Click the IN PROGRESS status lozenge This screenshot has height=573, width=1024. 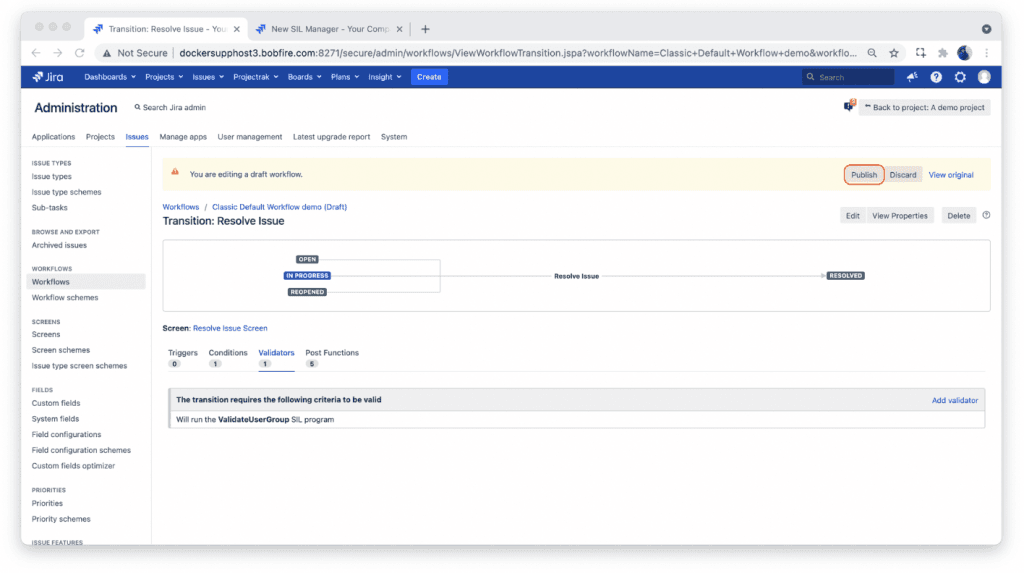pyautogui.click(x=307, y=276)
